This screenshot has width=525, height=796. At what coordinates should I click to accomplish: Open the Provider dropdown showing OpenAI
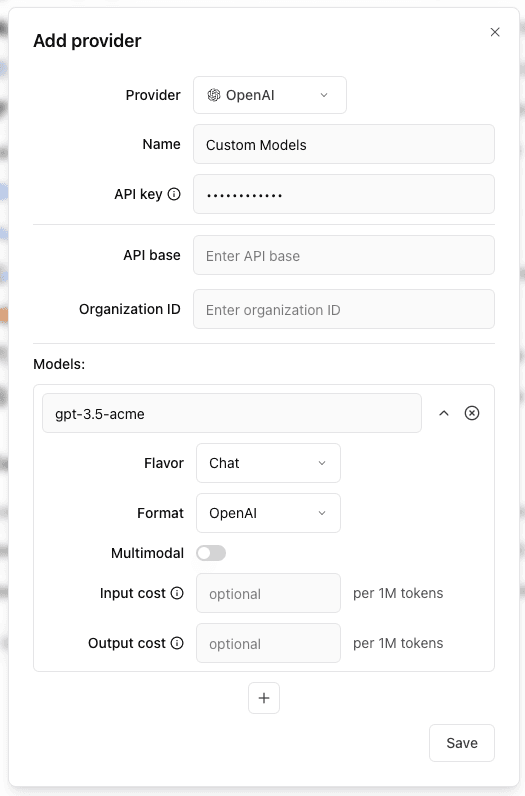(270, 95)
